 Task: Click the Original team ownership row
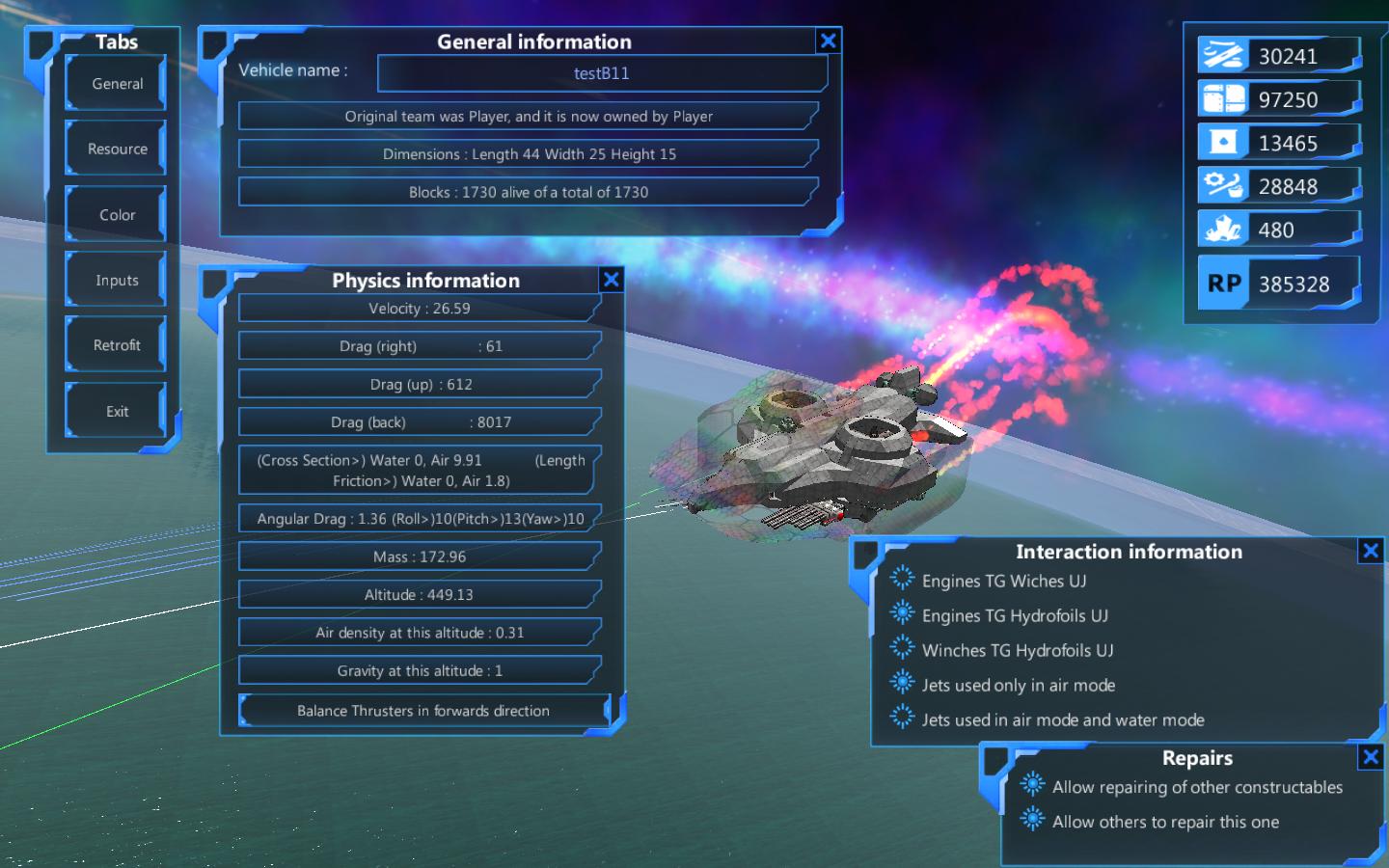(529, 117)
